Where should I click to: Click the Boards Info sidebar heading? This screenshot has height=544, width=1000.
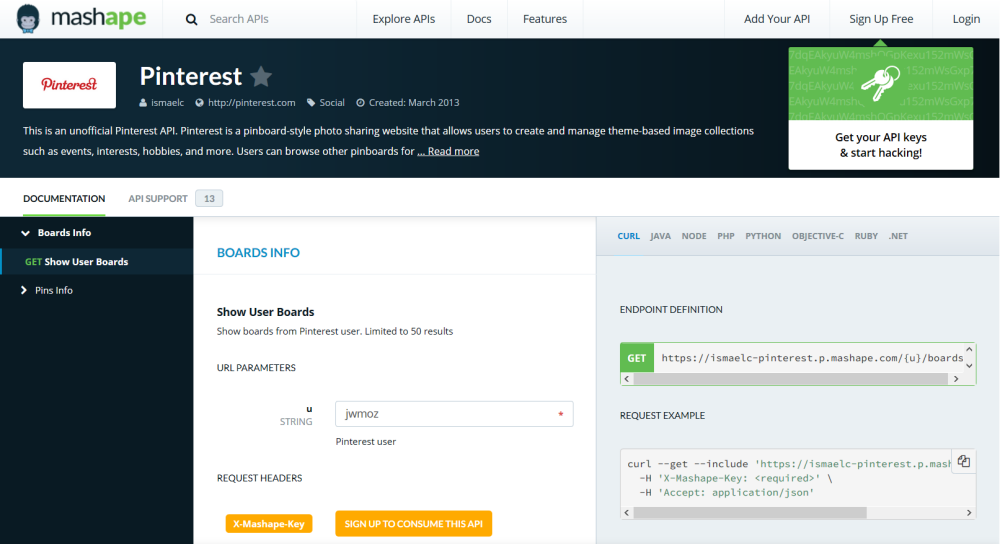click(x=64, y=233)
